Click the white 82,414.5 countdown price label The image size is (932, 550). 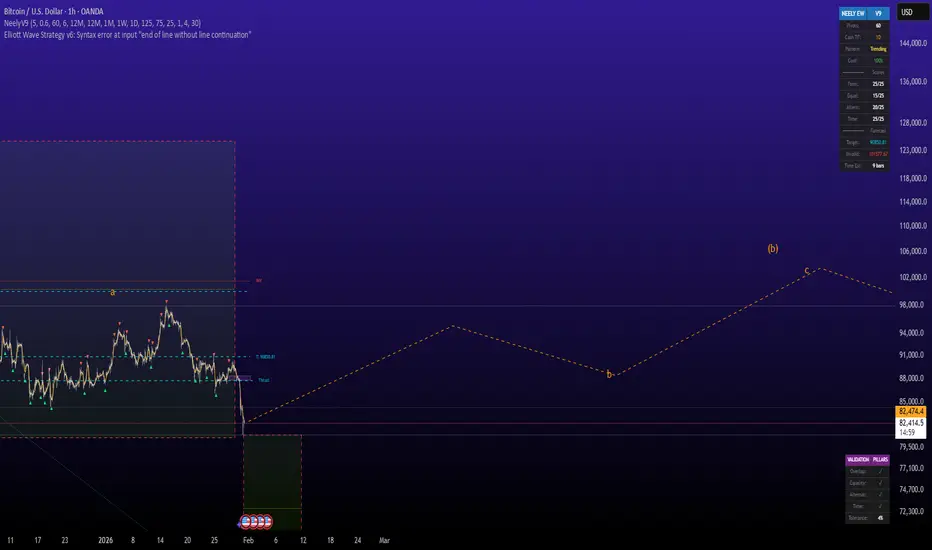coord(910,423)
